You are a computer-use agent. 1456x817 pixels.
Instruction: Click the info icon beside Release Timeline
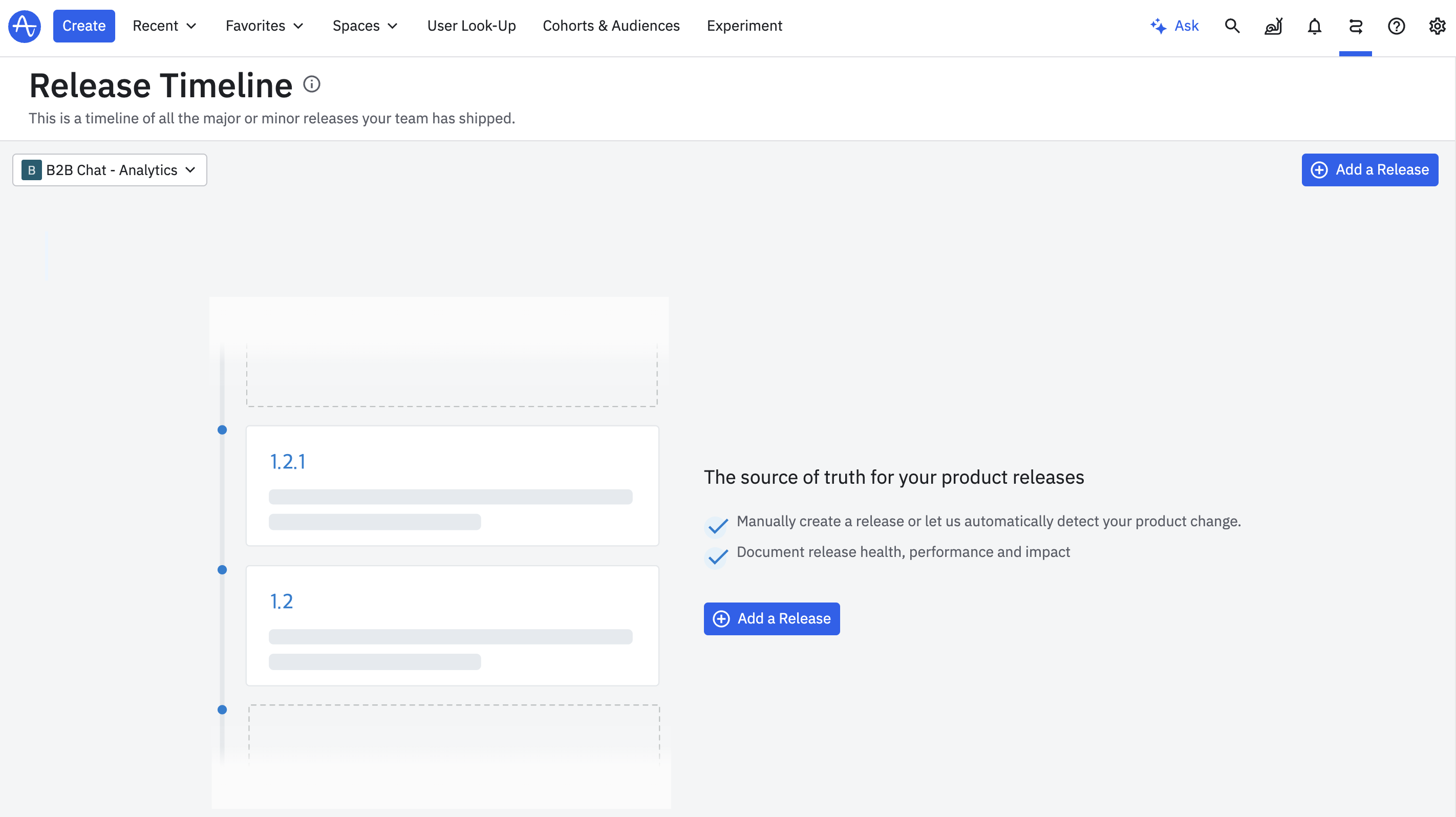click(311, 85)
